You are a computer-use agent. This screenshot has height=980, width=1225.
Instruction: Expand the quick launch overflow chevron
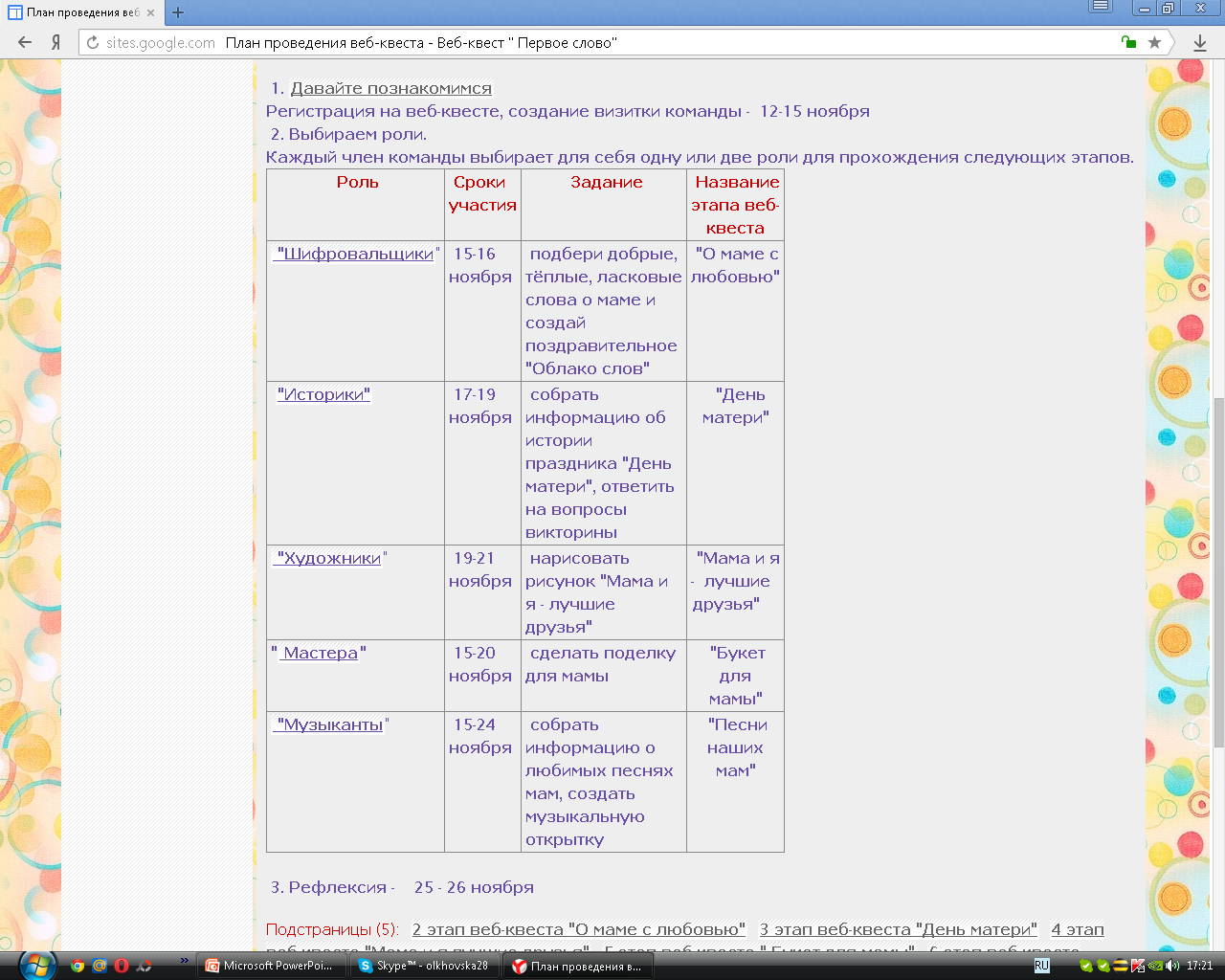click(x=185, y=960)
